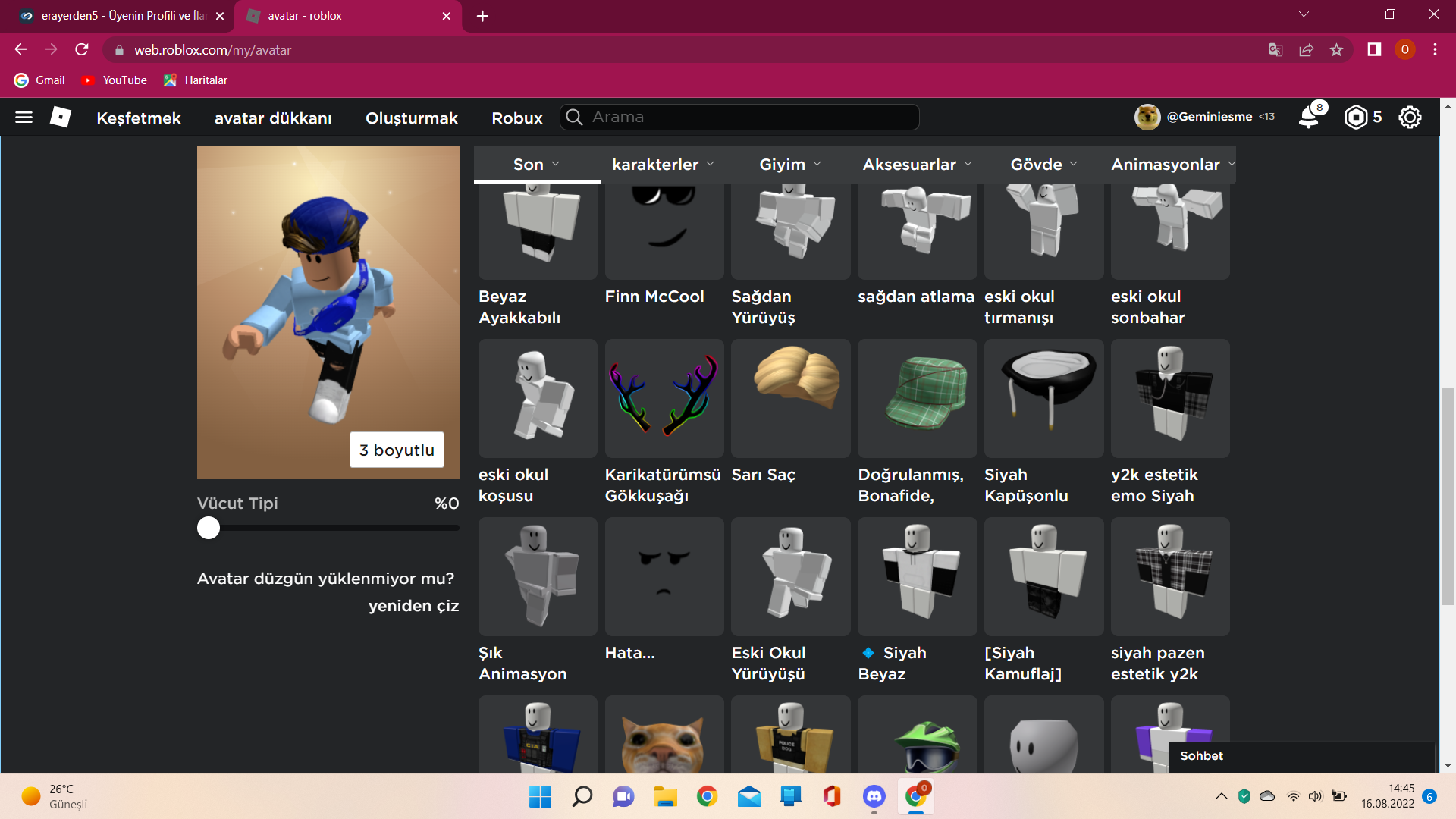Click the Google translate page icon
The height and width of the screenshot is (819, 1456).
(1276, 50)
